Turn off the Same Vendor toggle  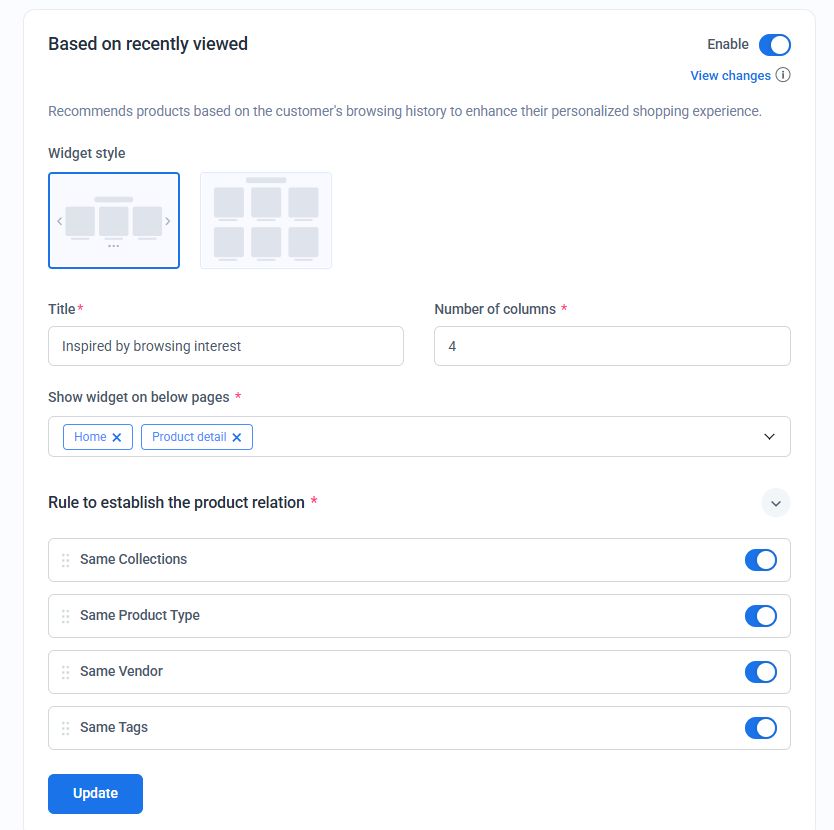[761, 672]
